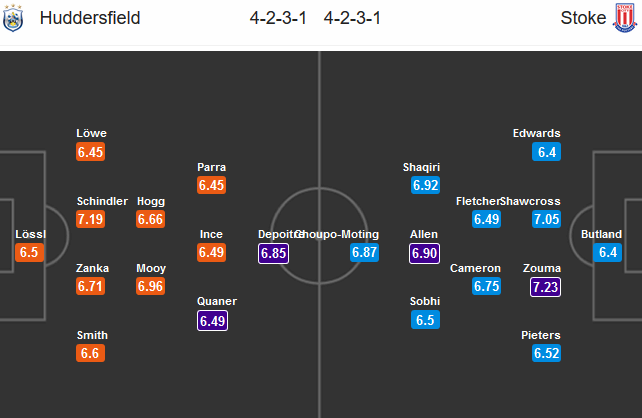Click Quaner's 6.49 rating badge
Screen dimensions: 642x418
click(x=211, y=320)
